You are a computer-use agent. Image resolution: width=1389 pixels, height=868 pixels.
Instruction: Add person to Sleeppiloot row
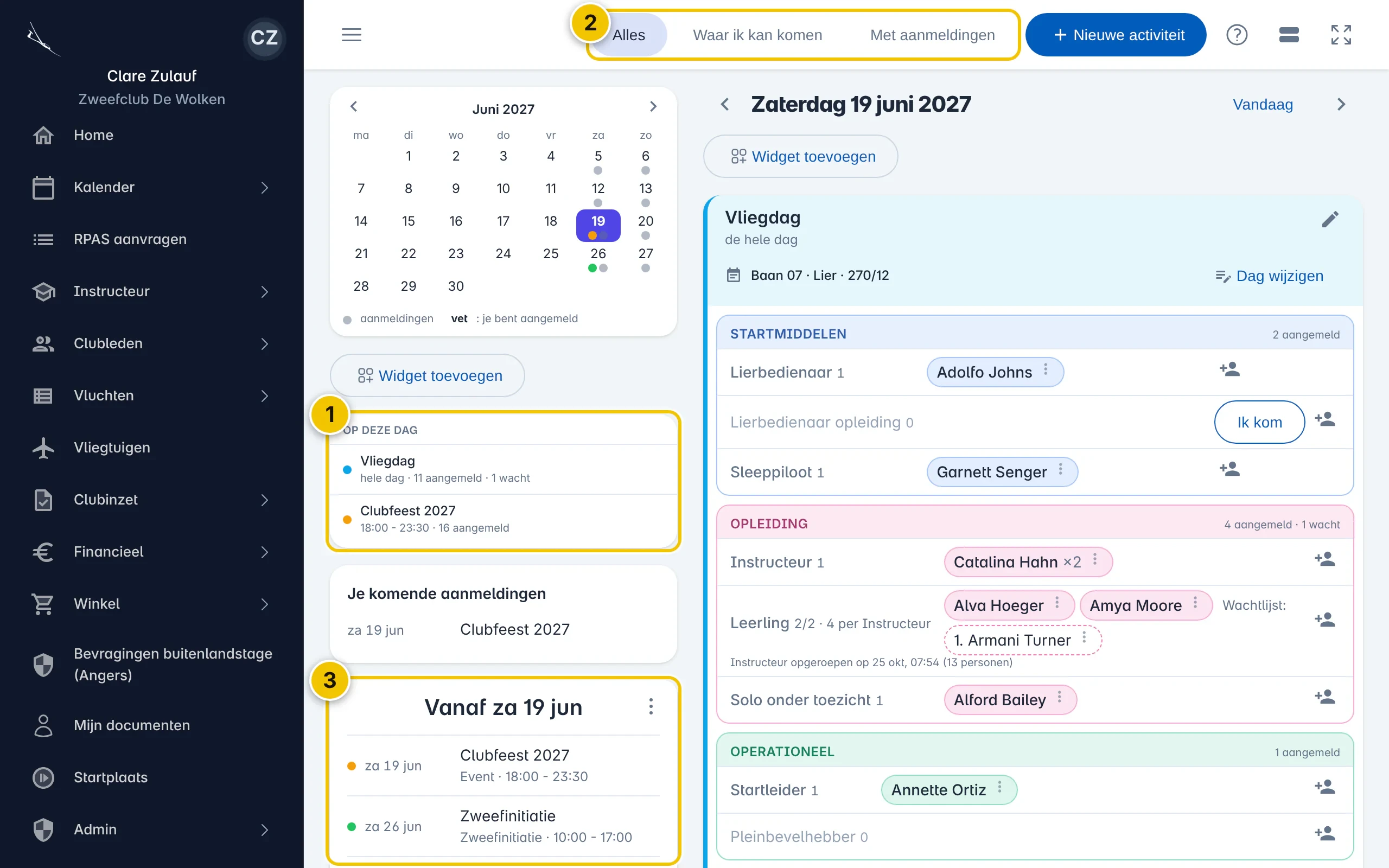[1229, 469]
